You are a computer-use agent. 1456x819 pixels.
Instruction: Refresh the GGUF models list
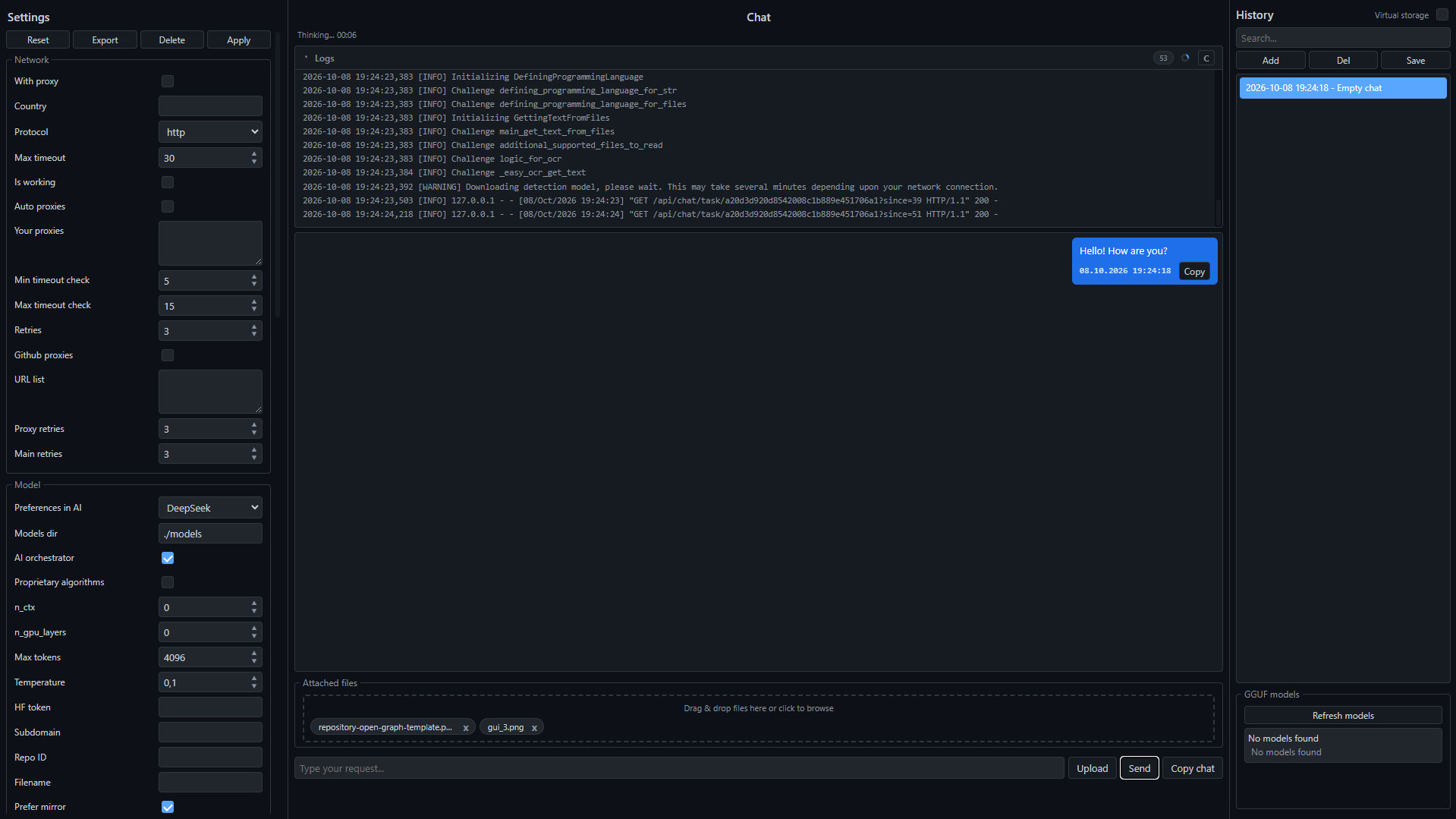coord(1343,716)
